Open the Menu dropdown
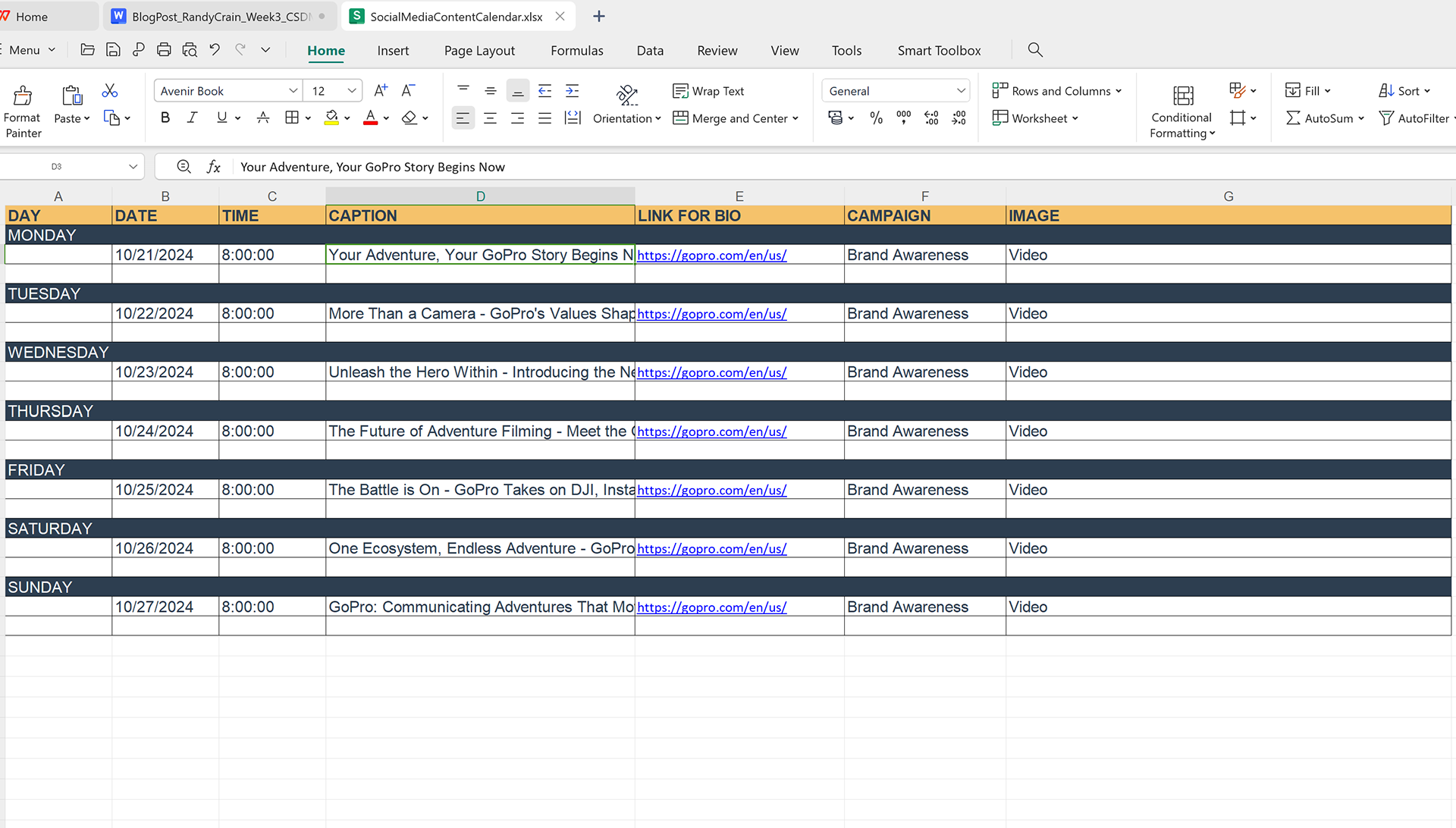Viewport: 1456px width, 828px height. tap(32, 50)
